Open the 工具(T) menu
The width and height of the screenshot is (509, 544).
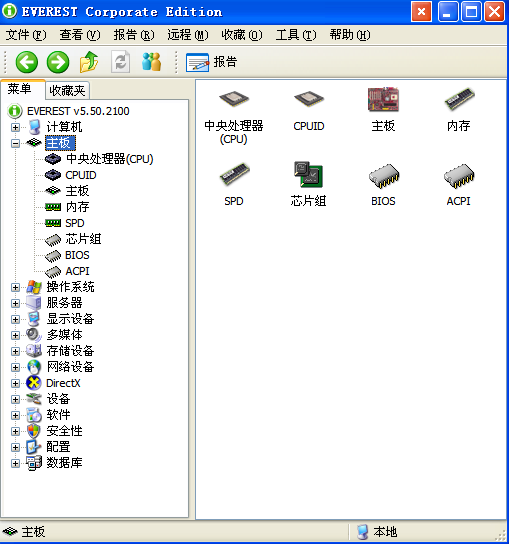click(296, 35)
